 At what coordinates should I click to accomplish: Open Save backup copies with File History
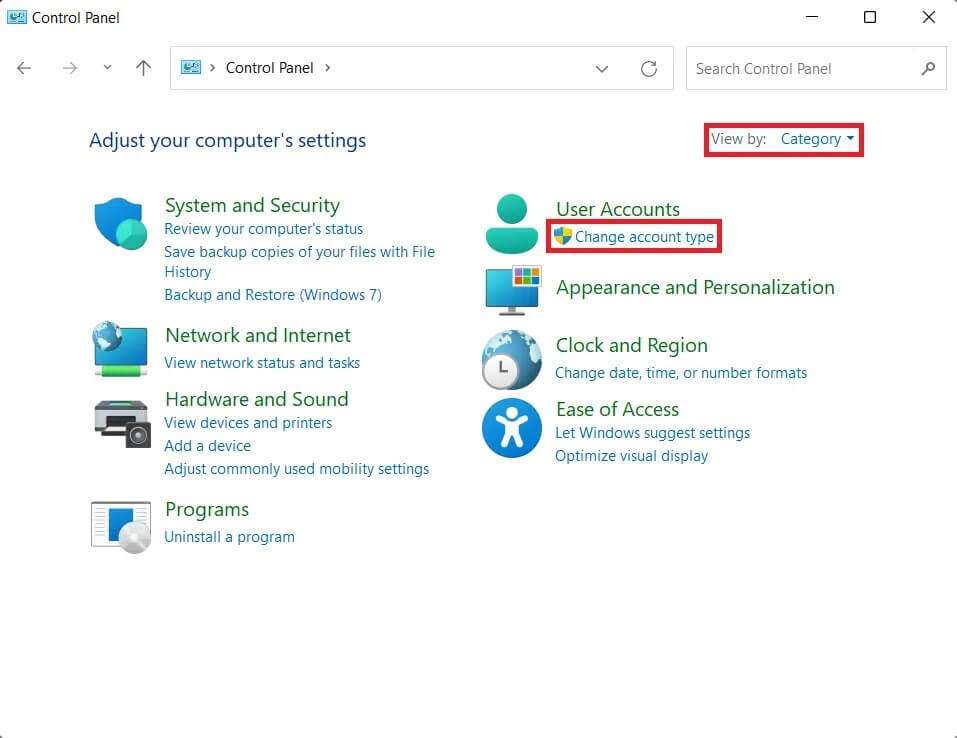coord(300,261)
